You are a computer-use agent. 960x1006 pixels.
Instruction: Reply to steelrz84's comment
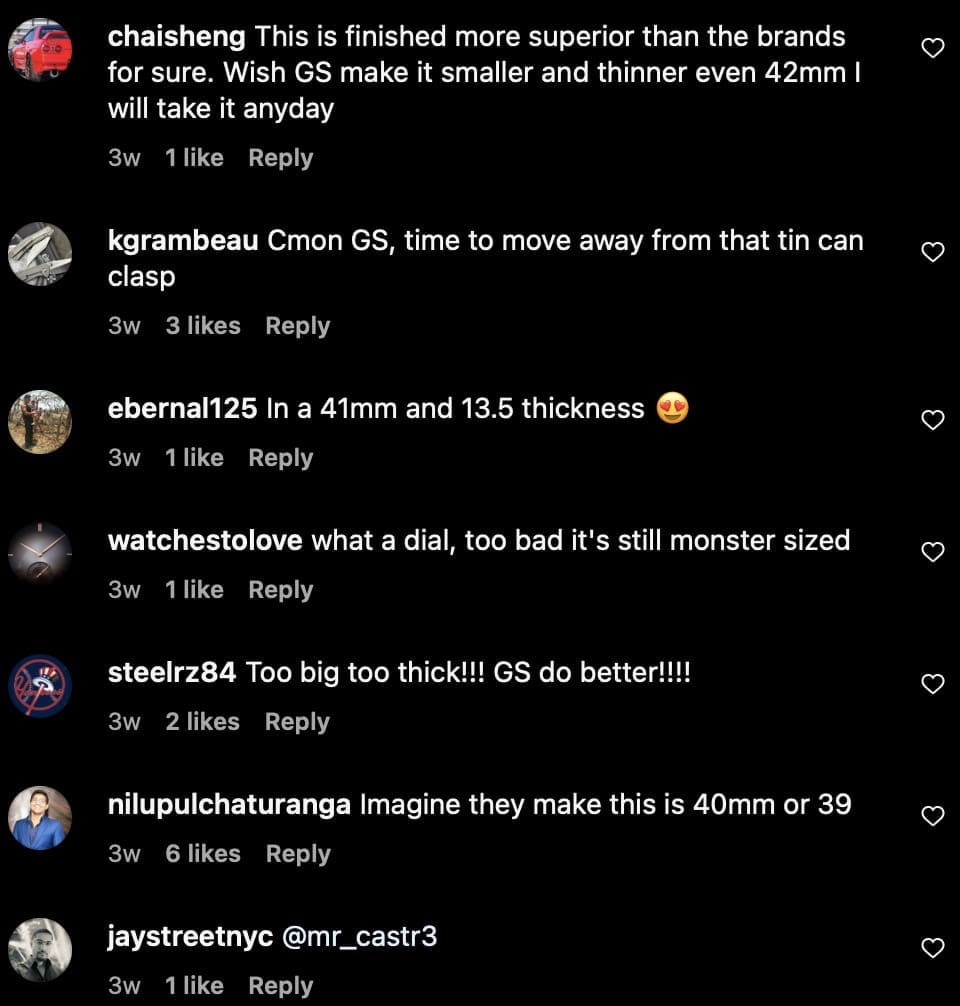(x=297, y=722)
